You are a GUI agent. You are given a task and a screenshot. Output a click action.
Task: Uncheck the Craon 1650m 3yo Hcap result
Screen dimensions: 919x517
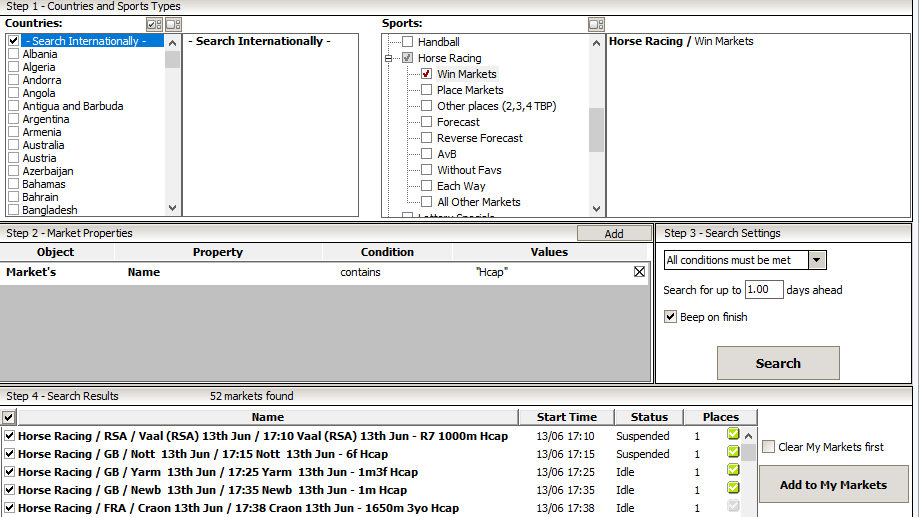[9, 508]
